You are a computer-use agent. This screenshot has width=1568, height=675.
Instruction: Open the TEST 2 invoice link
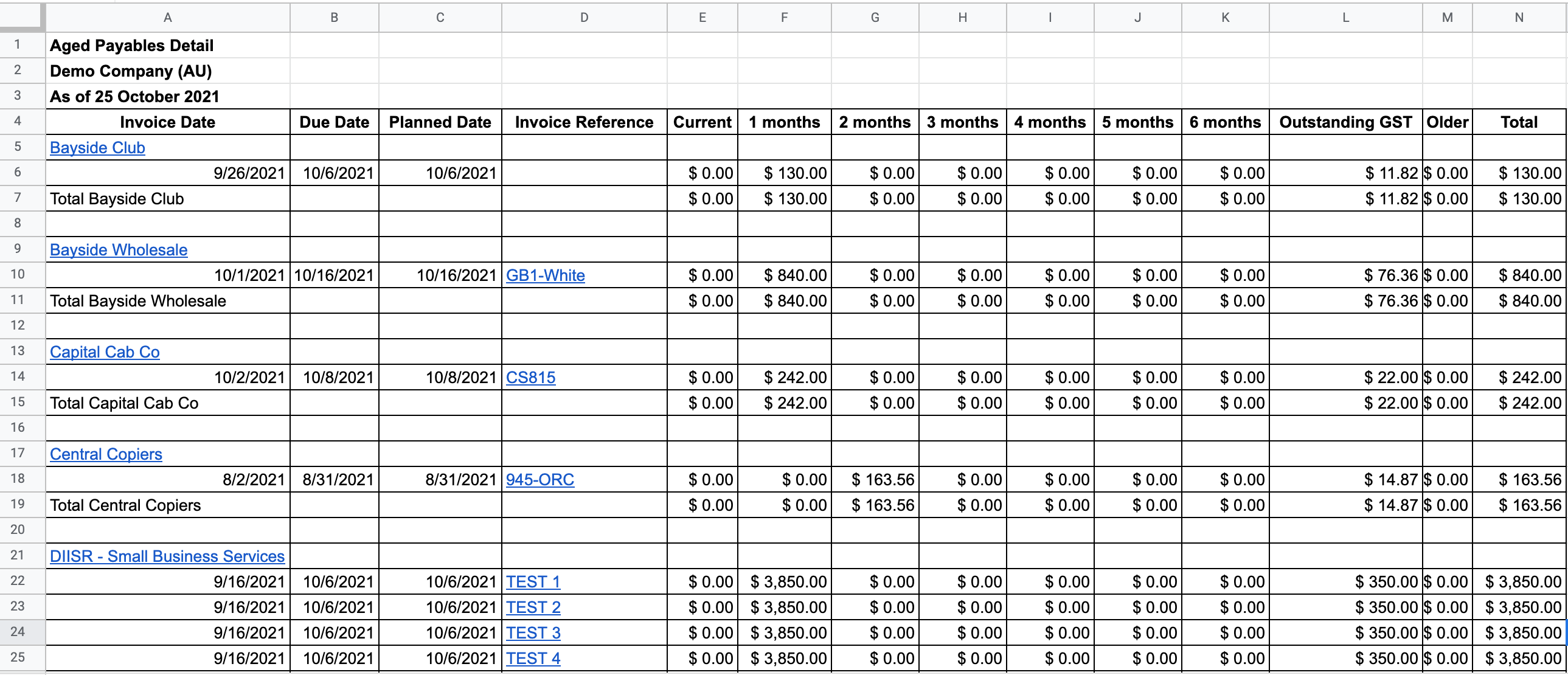[533, 608]
